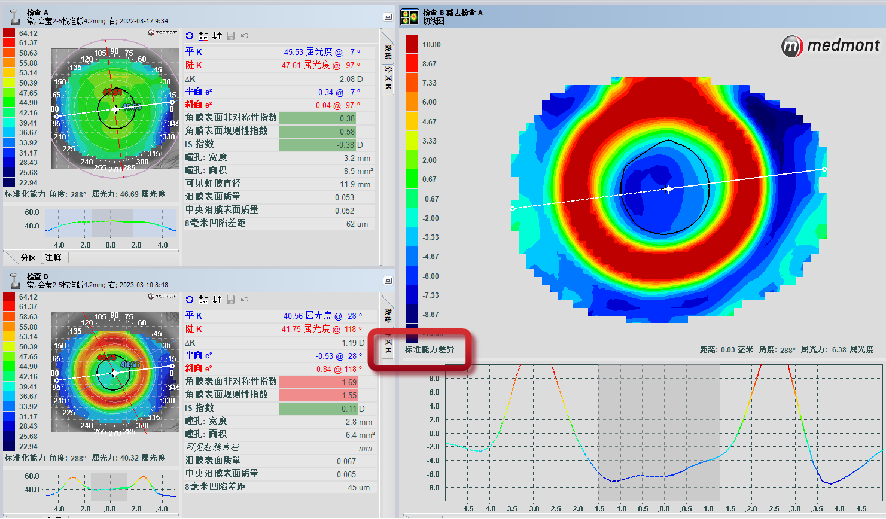Open the attribute list settings icon in Exam B
The width and height of the screenshot is (886, 519).
(203, 299)
